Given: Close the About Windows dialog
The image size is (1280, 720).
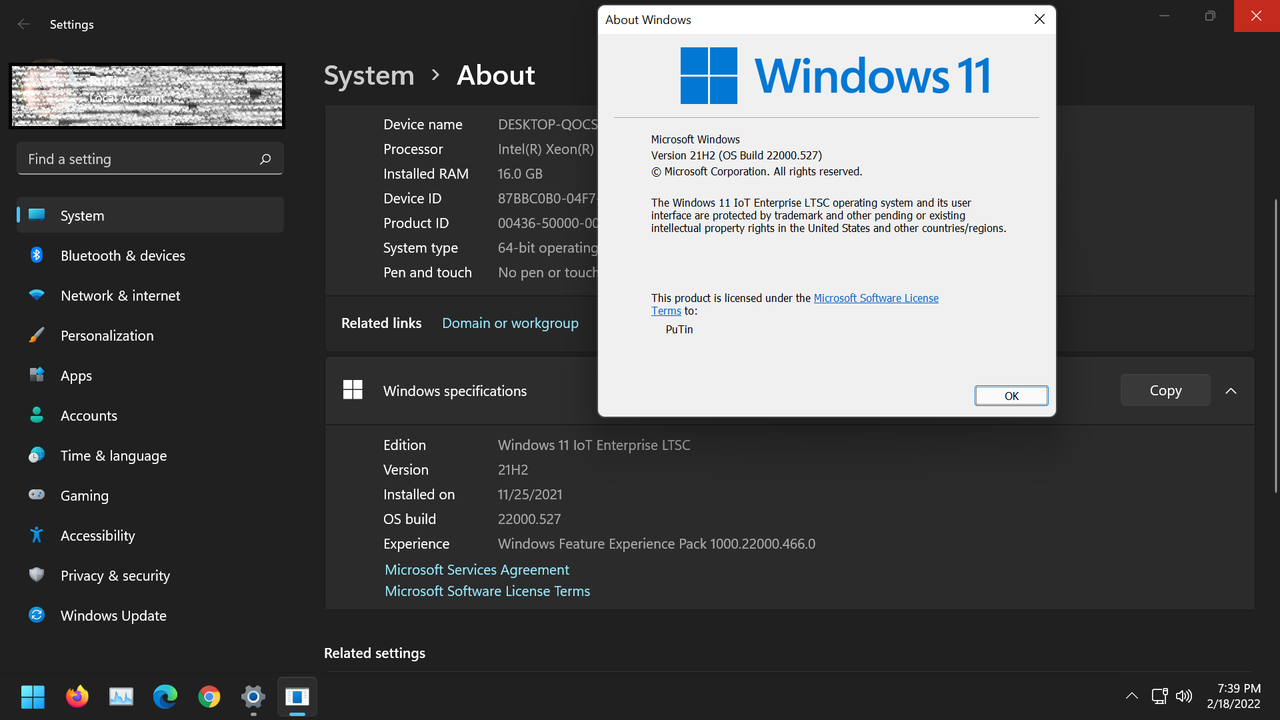Looking at the screenshot, I should pos(1039,19).
